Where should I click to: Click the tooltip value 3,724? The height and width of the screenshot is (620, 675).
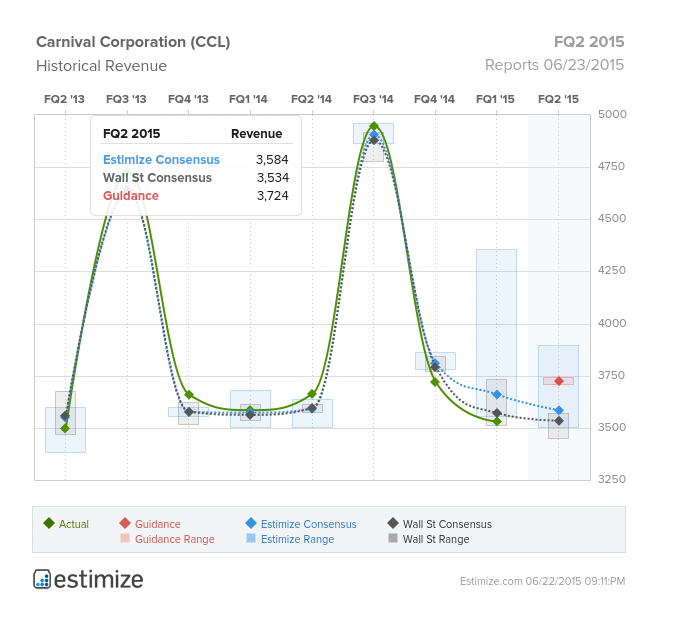pyautogui.click(x=273, y=196)
